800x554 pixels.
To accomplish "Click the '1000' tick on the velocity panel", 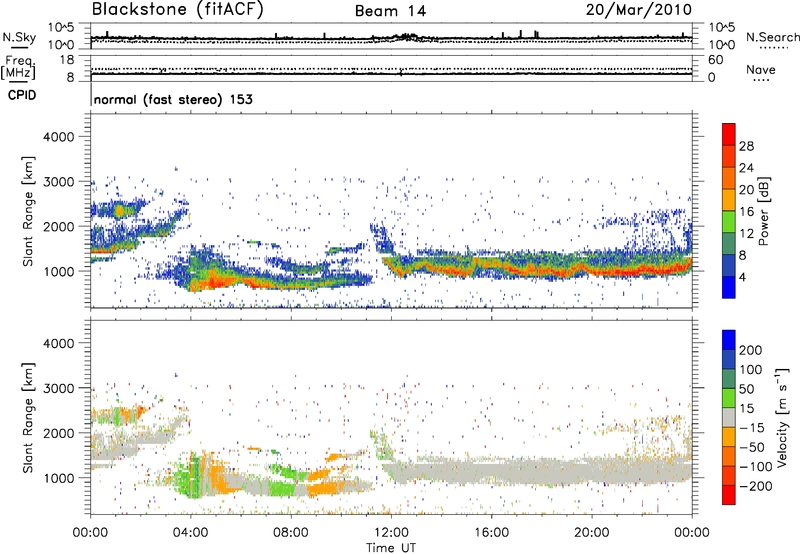I will [58, 478].
